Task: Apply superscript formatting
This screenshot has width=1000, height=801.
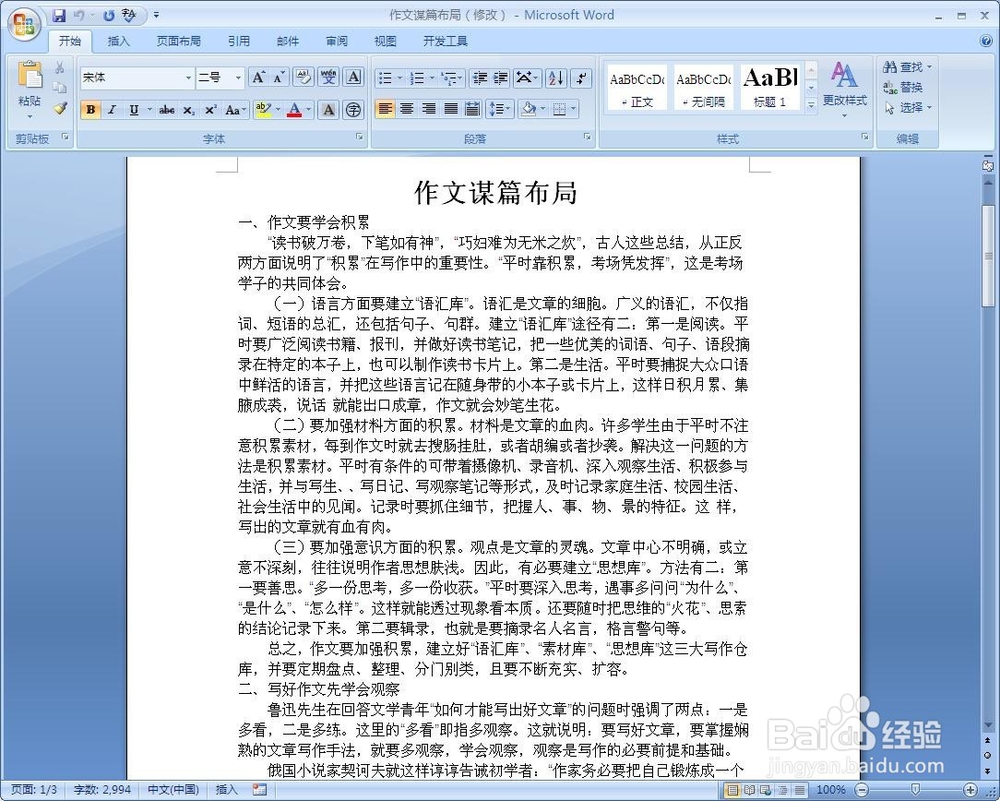Action: pyautogui.click(x=210, y=110)
